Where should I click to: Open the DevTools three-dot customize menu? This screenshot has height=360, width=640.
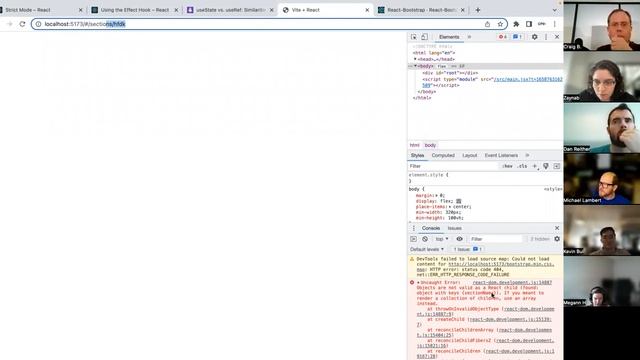pos(546,37)
